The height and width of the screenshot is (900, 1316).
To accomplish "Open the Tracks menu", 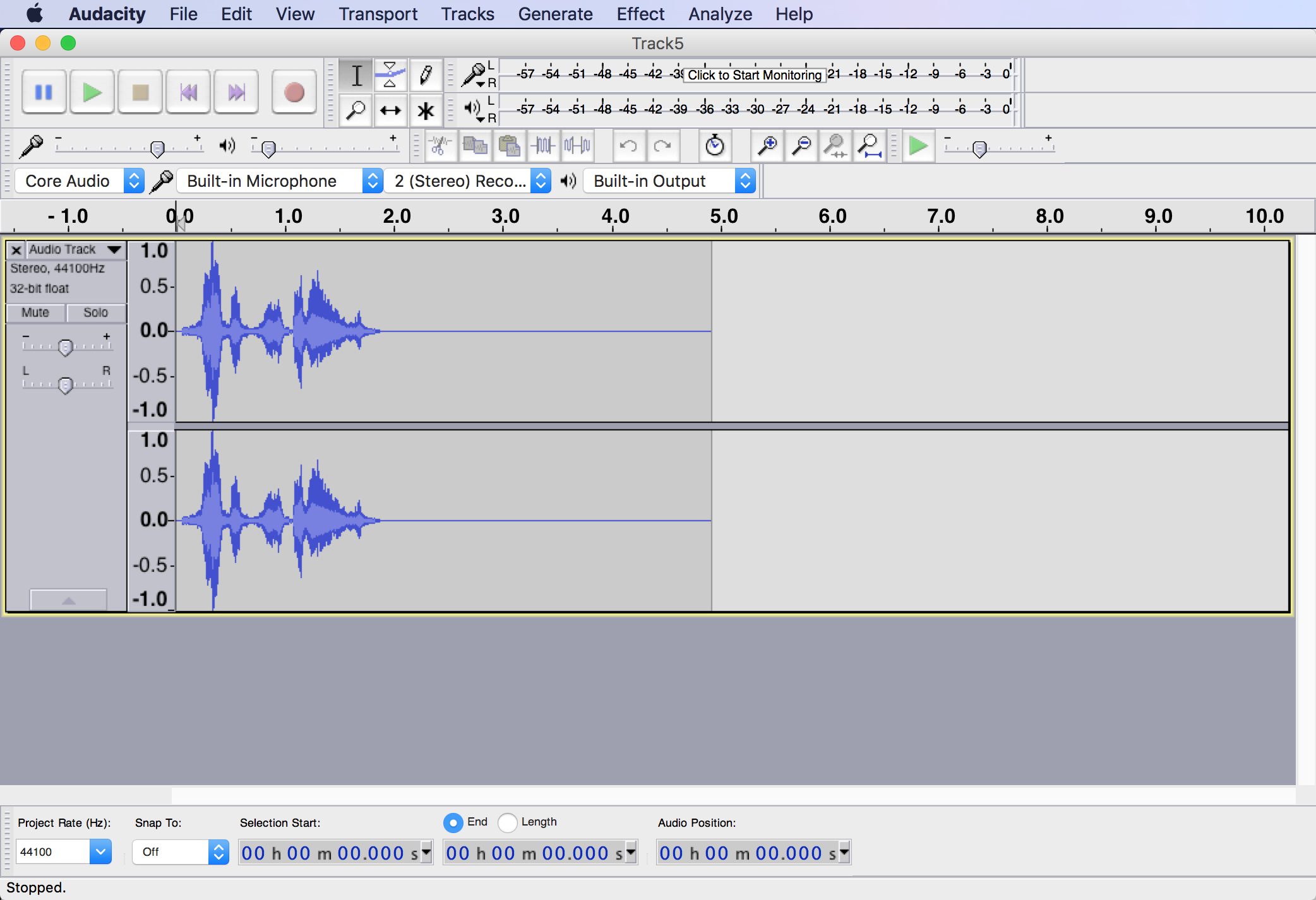I will click(x=467, y=14).
